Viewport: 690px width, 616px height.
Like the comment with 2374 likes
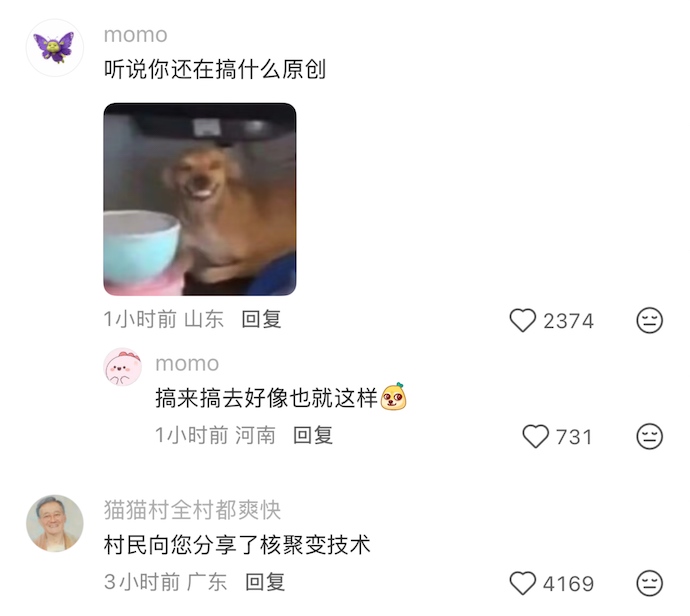tap(522, 320)
